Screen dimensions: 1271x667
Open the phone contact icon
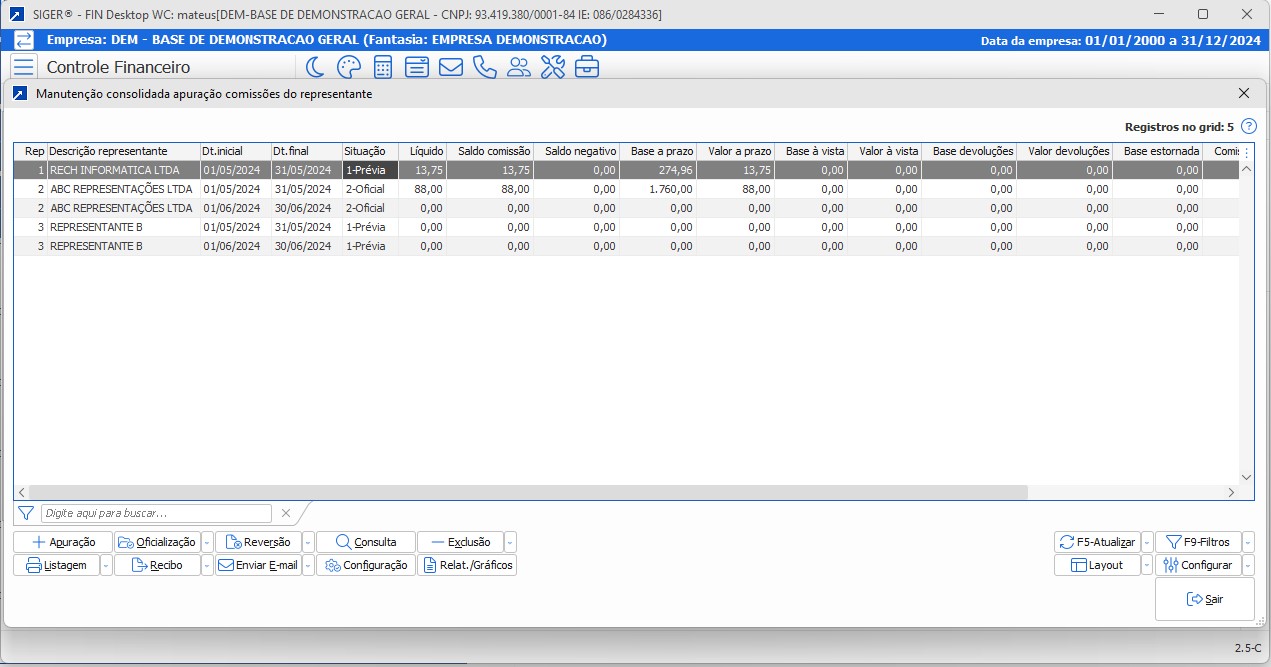485,67
